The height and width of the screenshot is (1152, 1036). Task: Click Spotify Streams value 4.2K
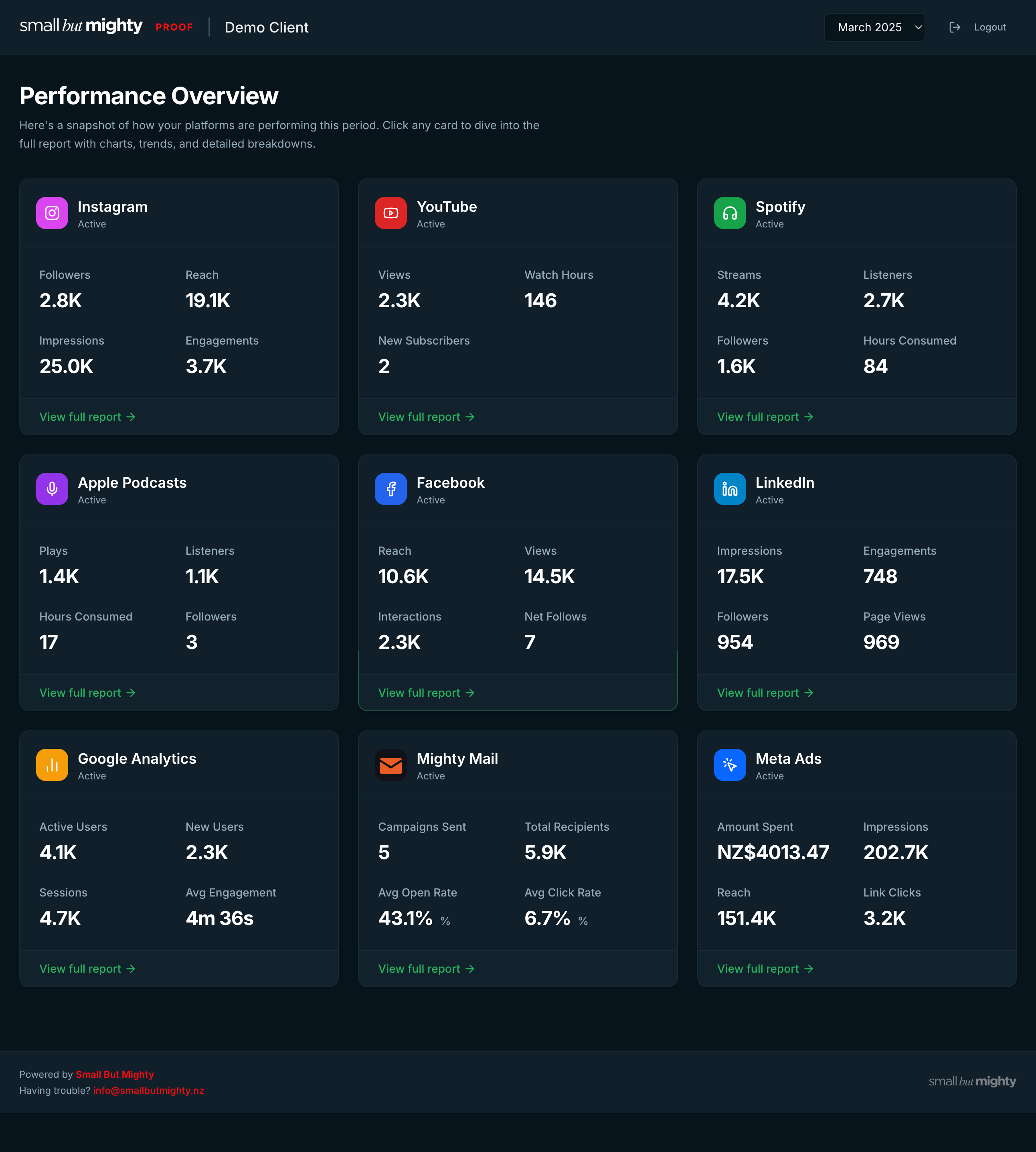pyautogui.click(x=738, y=300)
